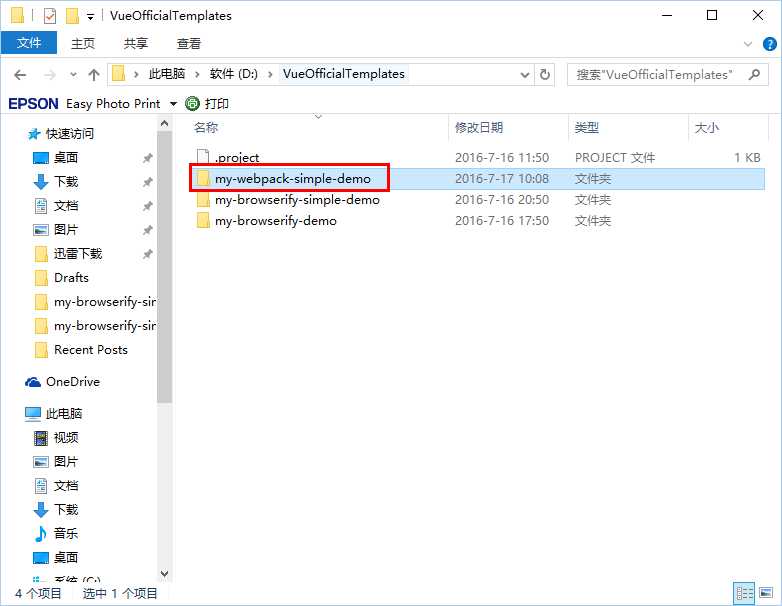
Task: Switch to large icons view in status bar
Action: point(766,593)
